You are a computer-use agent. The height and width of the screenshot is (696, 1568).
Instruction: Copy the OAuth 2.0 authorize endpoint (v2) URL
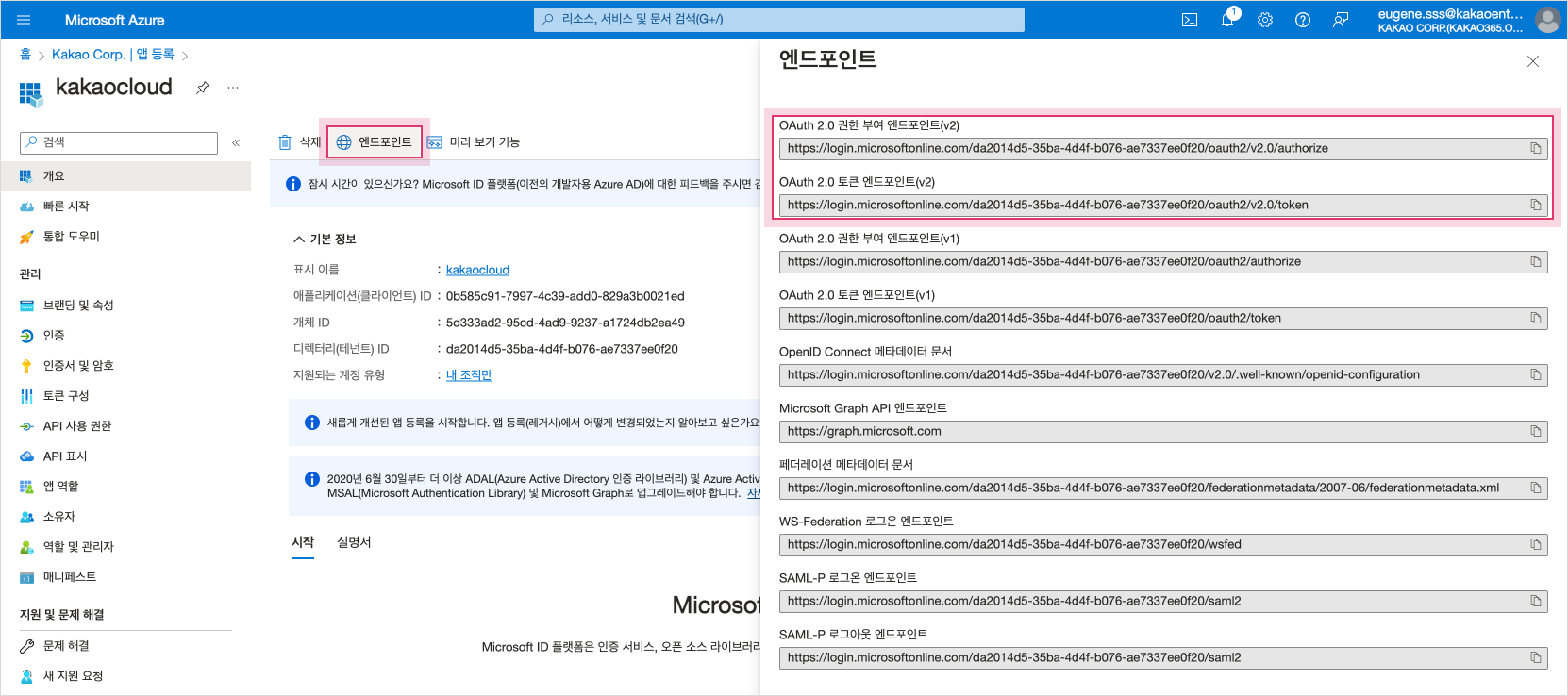1536,148
